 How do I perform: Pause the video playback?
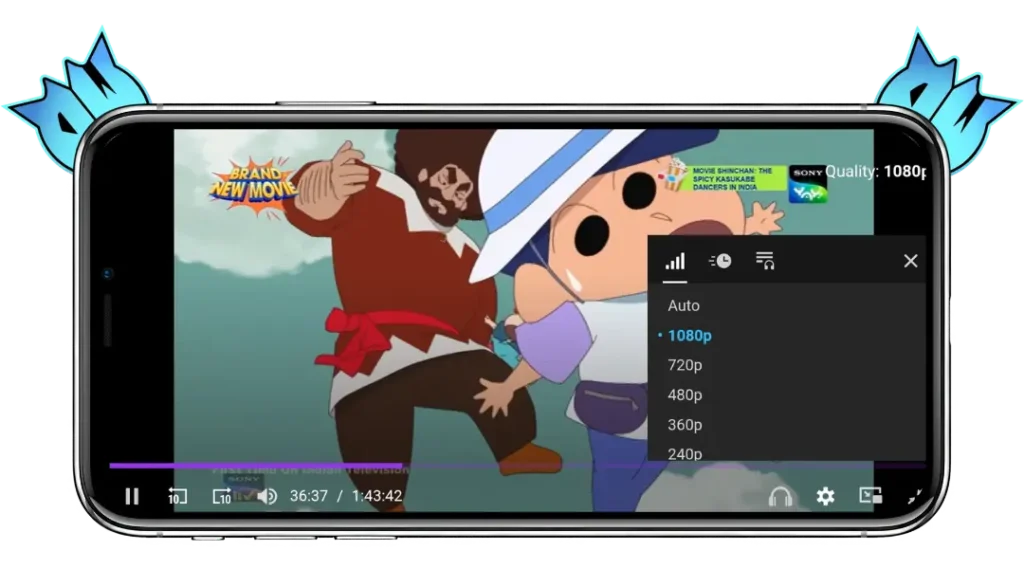pyautogui.click(x=132, y=496)
